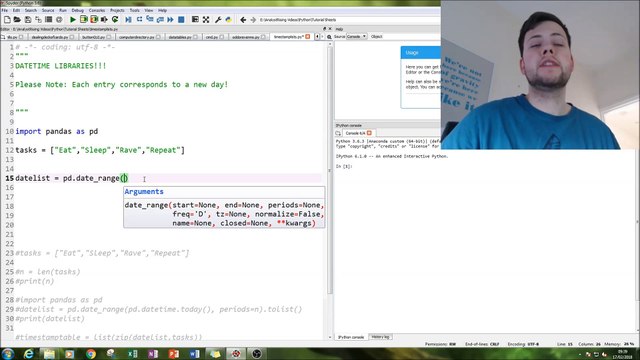Open the Help Source dropdown
The height and width of the screenshot is (360, 640).
356,37
